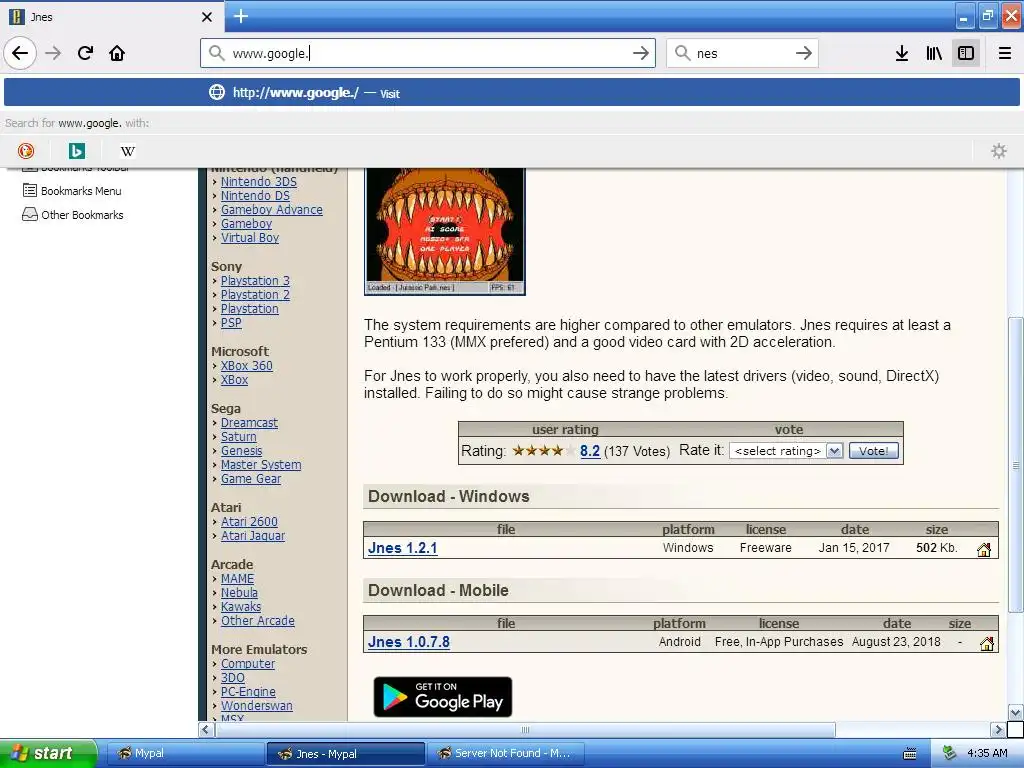Open a new tab with the plus button
Image resolution: width=1024 pixels, height=768 pixels.
(240, 16)
